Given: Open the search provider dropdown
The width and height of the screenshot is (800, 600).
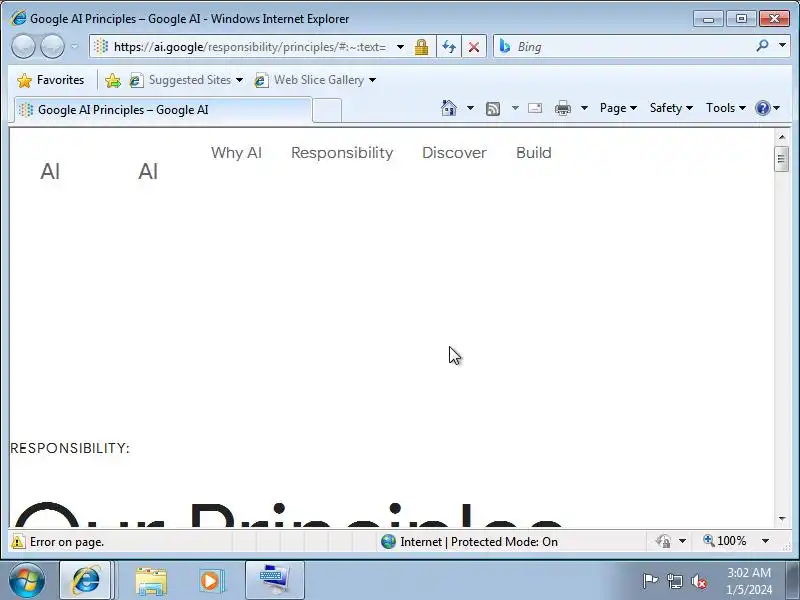Looking at the screenshot, I should (x=782, y=46).
